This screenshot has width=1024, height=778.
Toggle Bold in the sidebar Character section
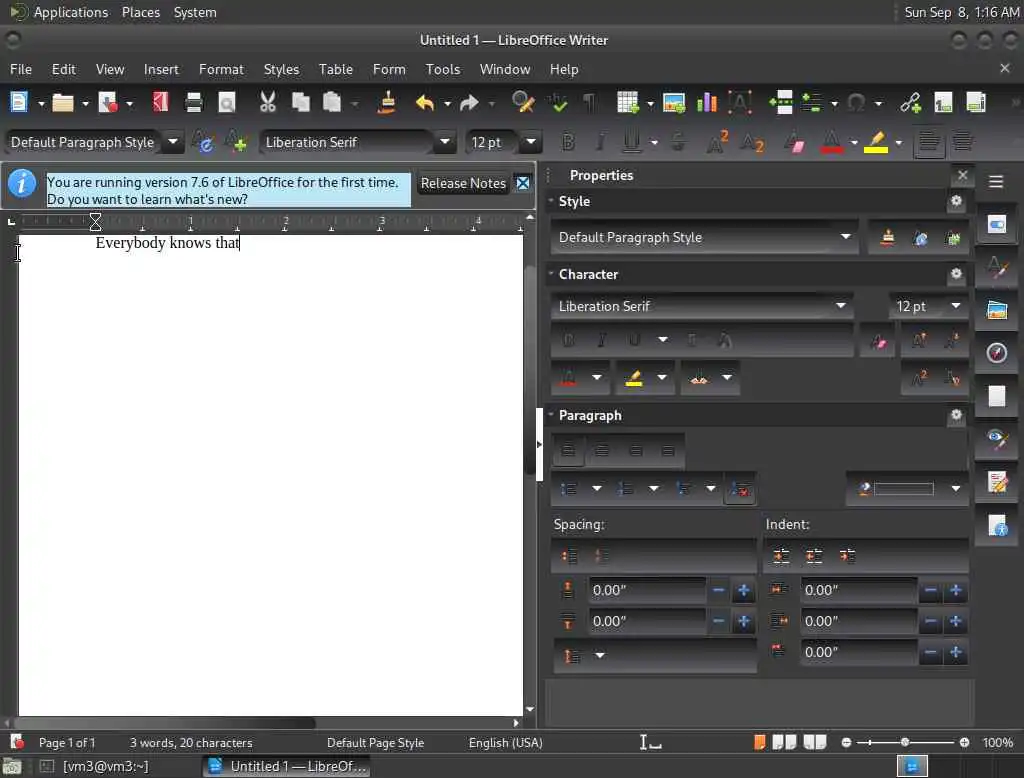tap(568, 340)
